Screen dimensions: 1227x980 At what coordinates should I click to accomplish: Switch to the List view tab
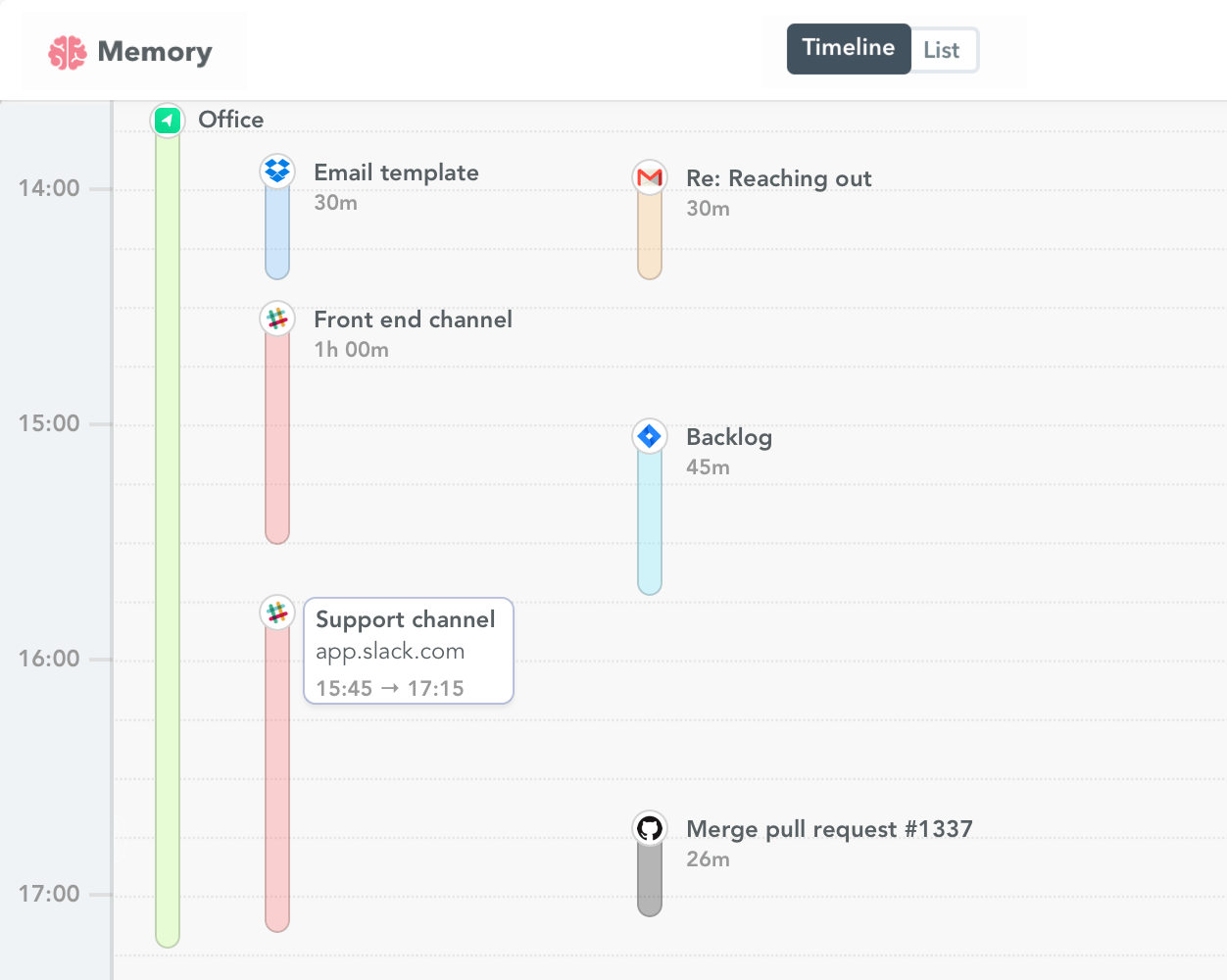[942, 48]
